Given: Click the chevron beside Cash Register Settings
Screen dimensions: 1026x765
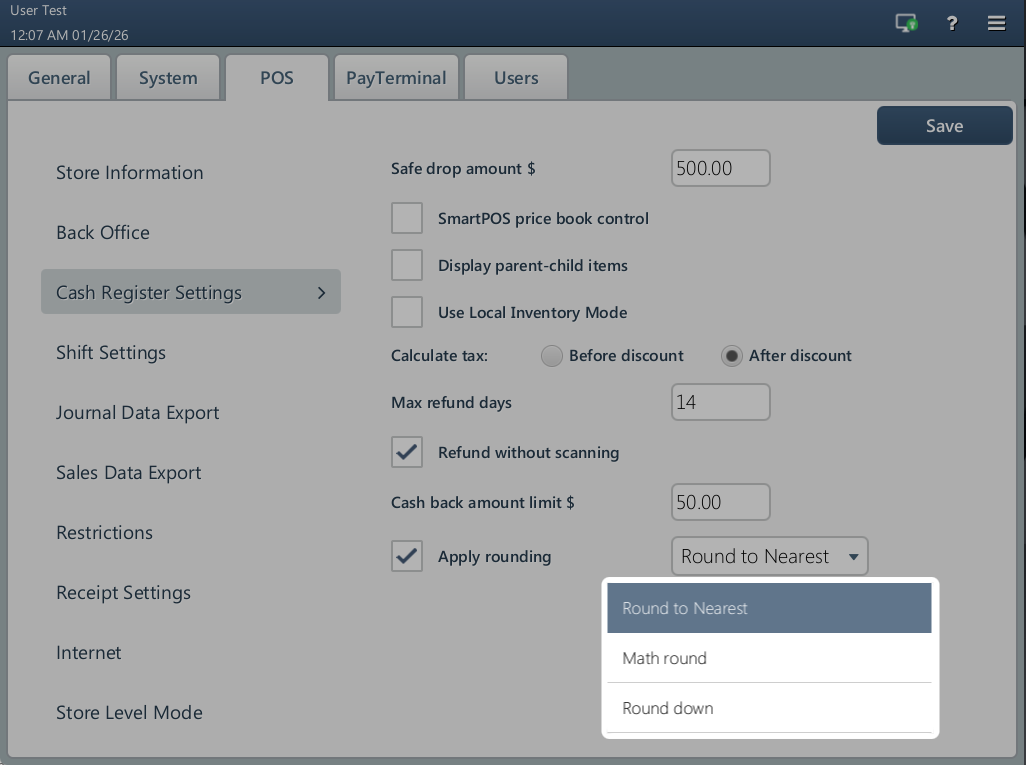Looking at the screenshot, I should coord(321,293).
